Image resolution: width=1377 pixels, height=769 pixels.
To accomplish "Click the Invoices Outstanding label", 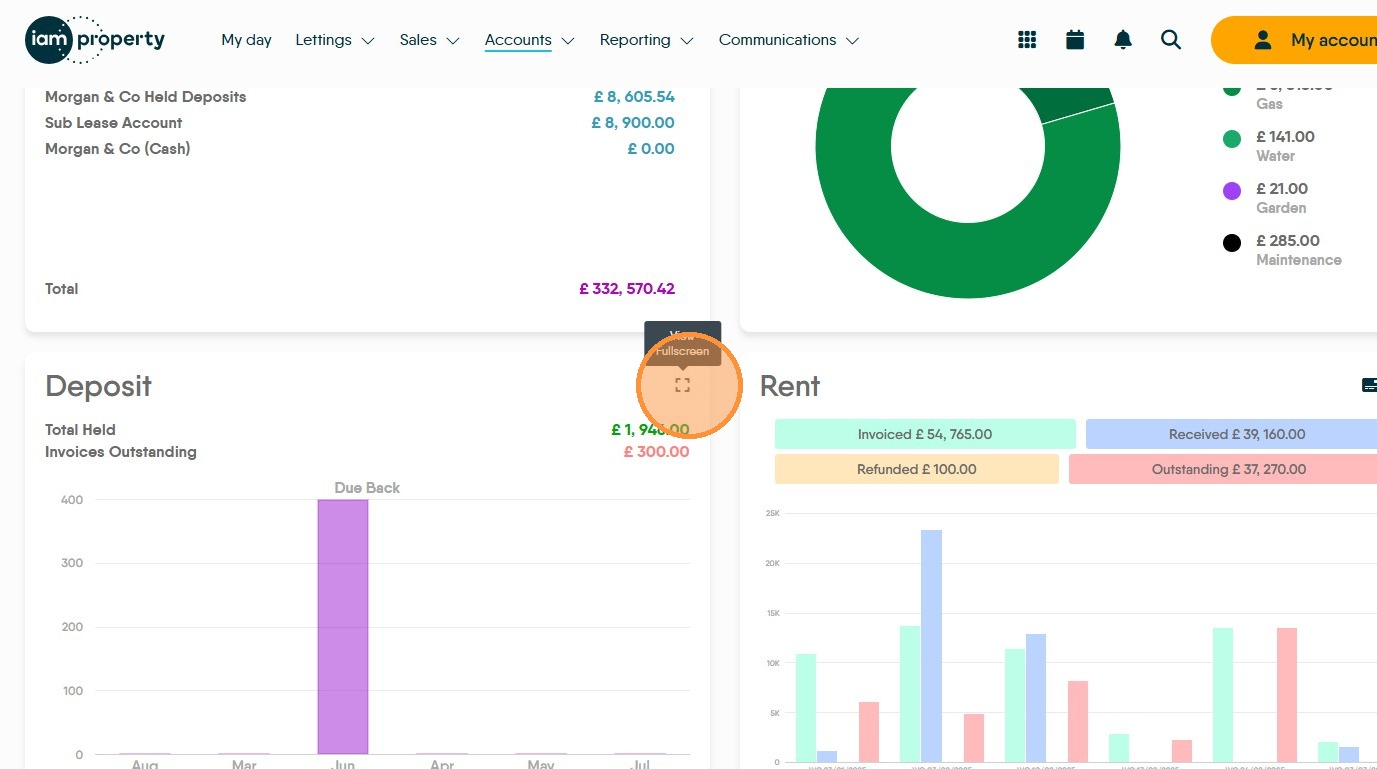I will coord(121,452).
